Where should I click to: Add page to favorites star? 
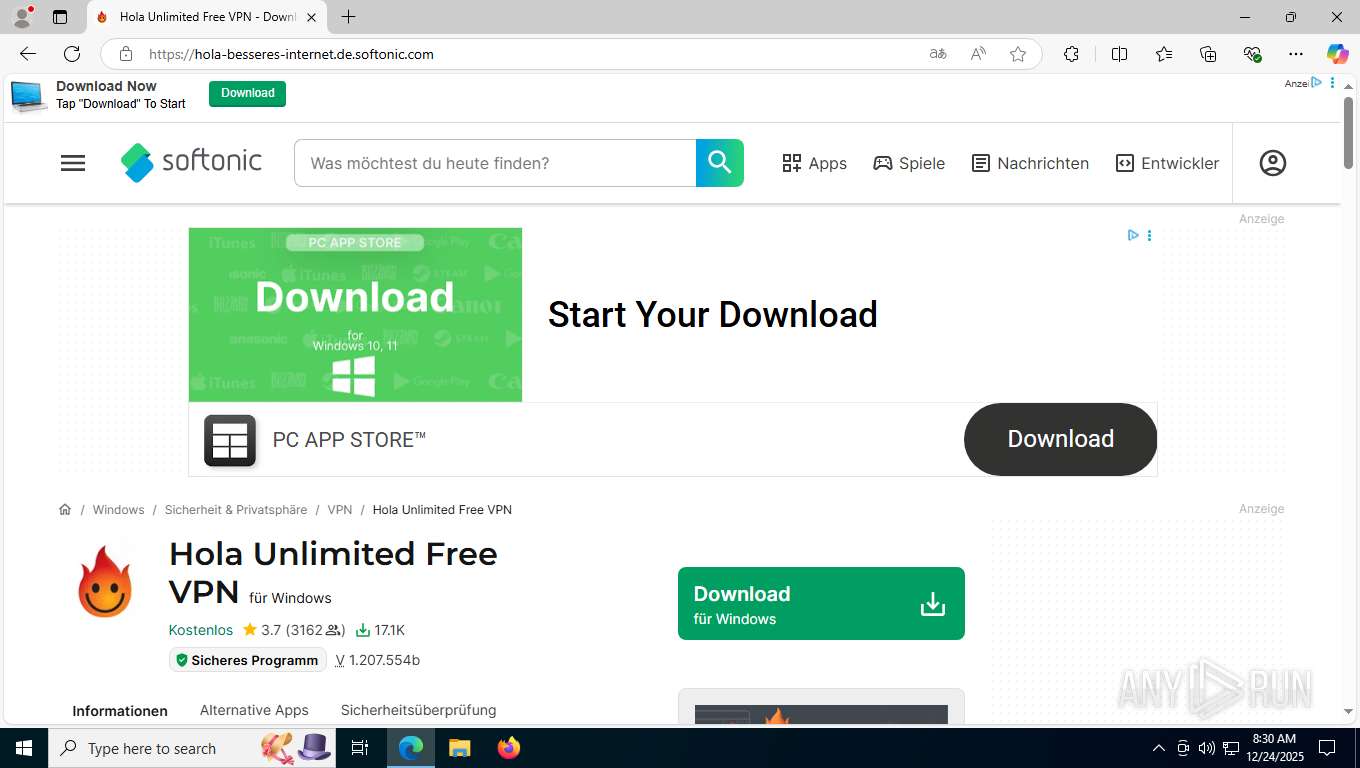1018,54
